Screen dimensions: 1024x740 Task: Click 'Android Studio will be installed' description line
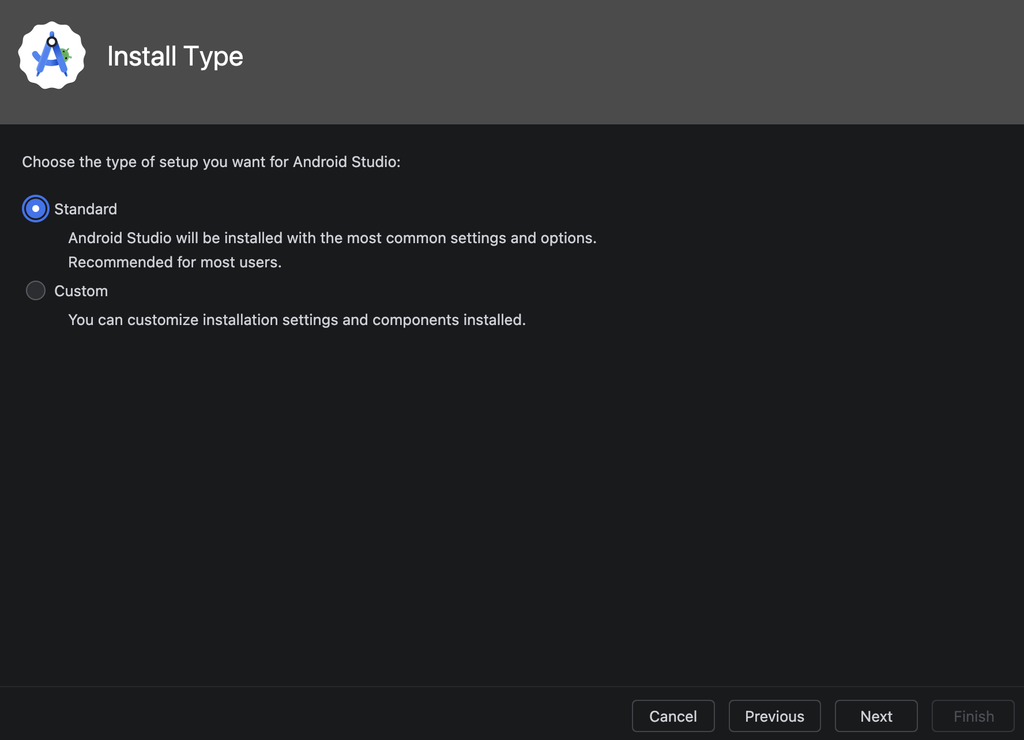click(x=332, y=238)
